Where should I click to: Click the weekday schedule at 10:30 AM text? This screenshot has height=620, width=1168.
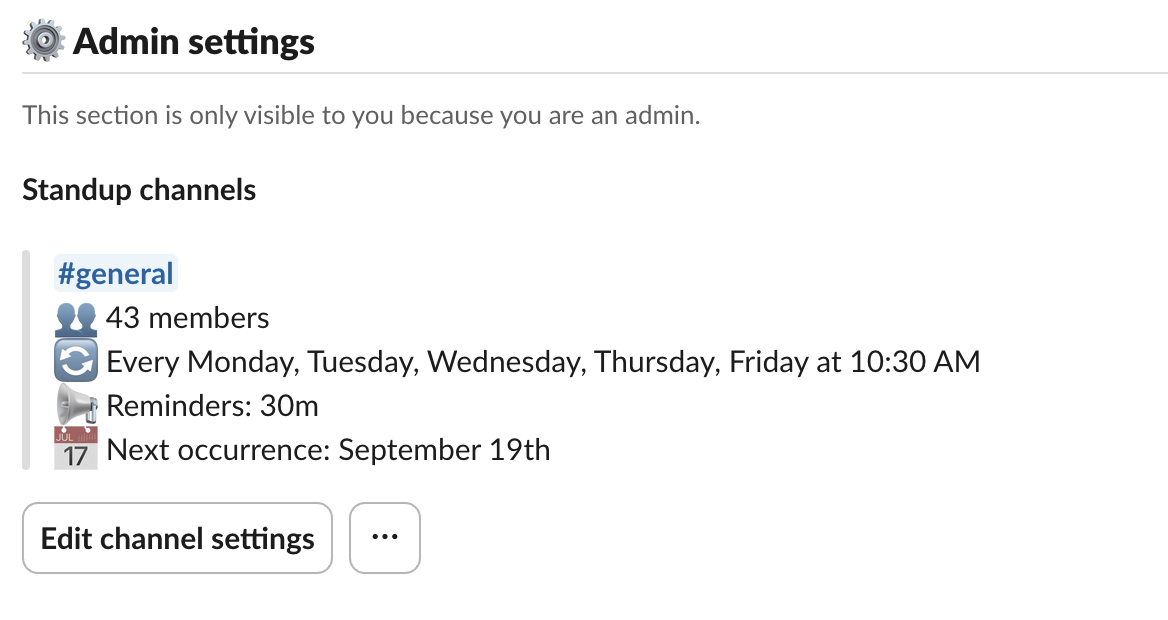coord(543,362)
